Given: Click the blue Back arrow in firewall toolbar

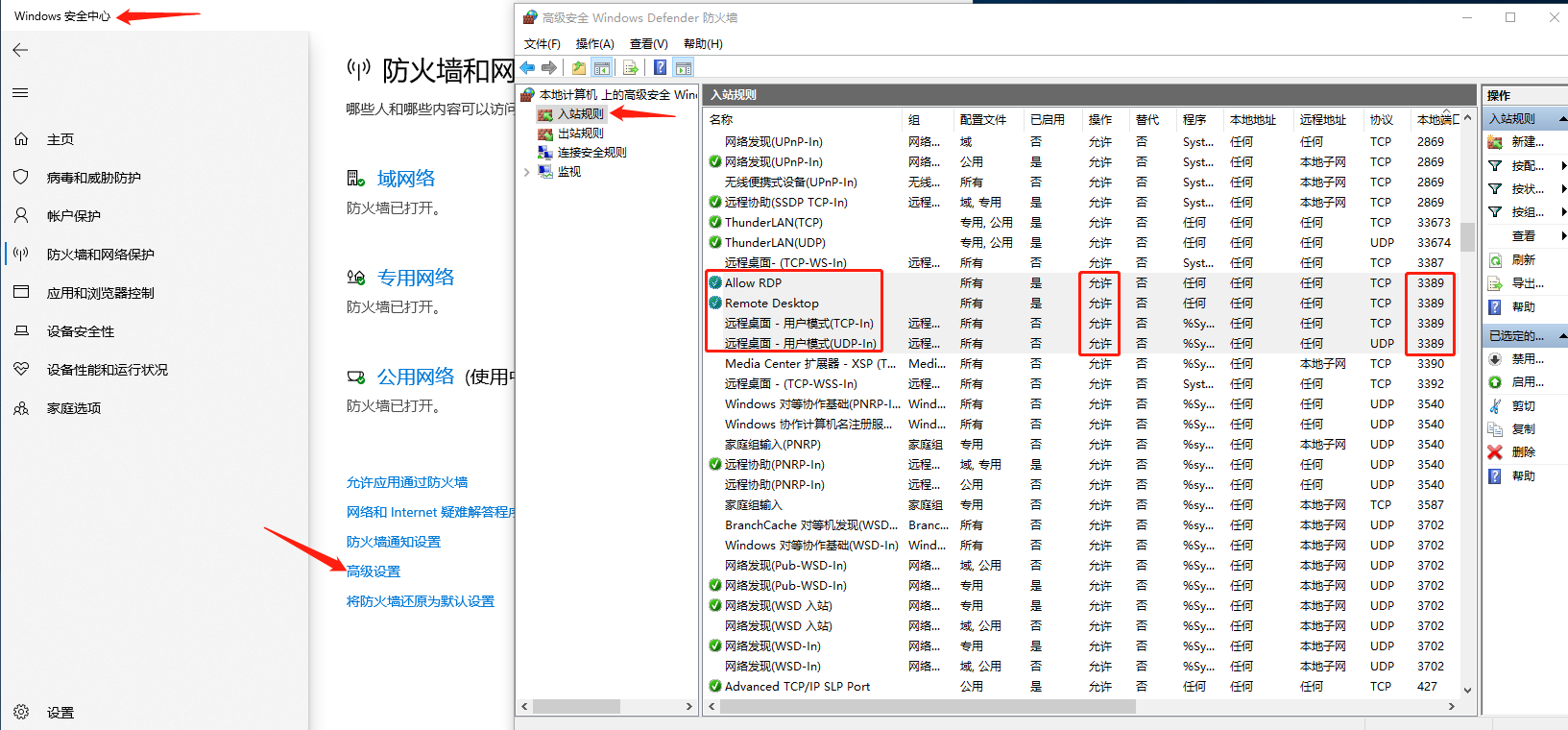Looking at the screenshot, I should [527, 67].
